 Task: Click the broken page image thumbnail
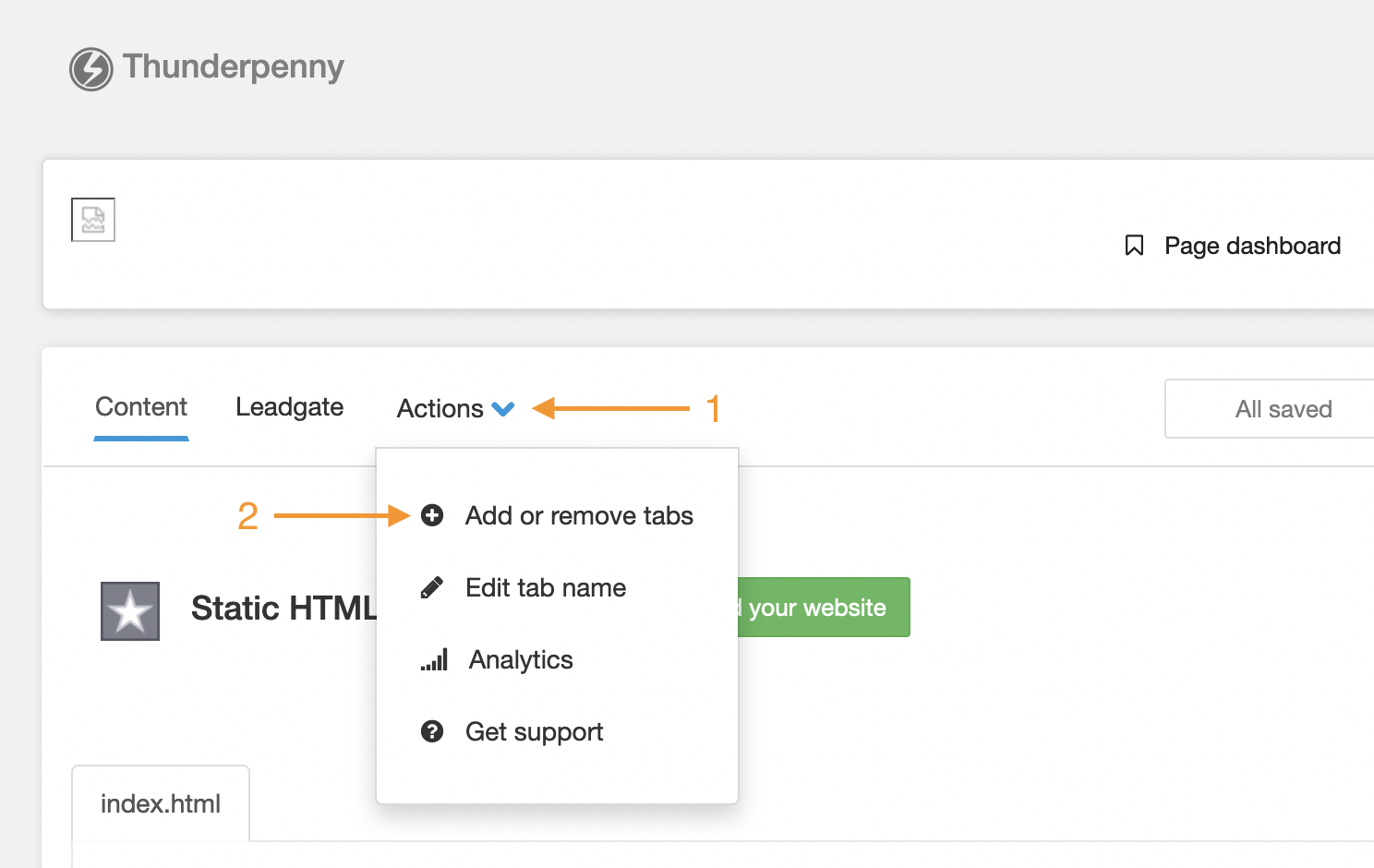pyautogui.click(x=93, y=220)
